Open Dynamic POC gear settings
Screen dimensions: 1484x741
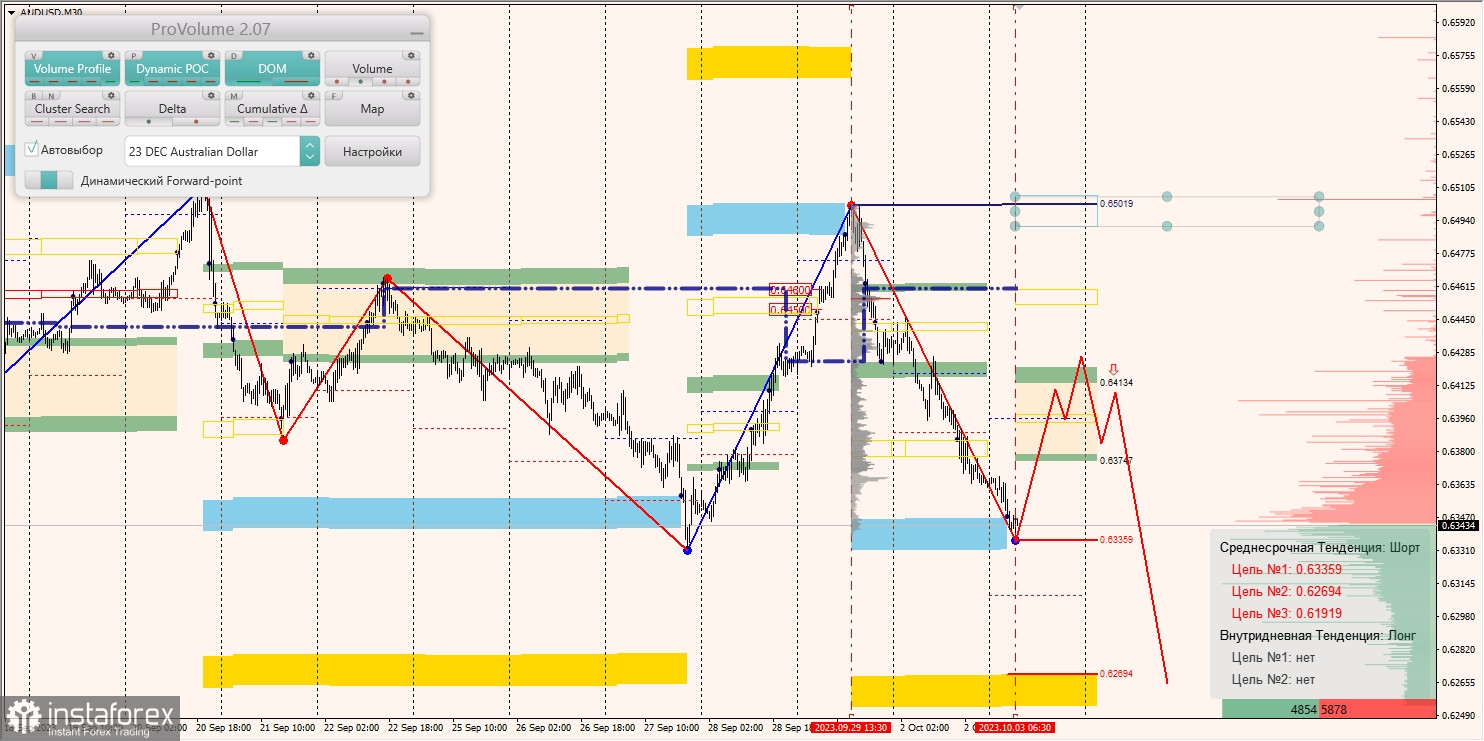pos(211,56)
